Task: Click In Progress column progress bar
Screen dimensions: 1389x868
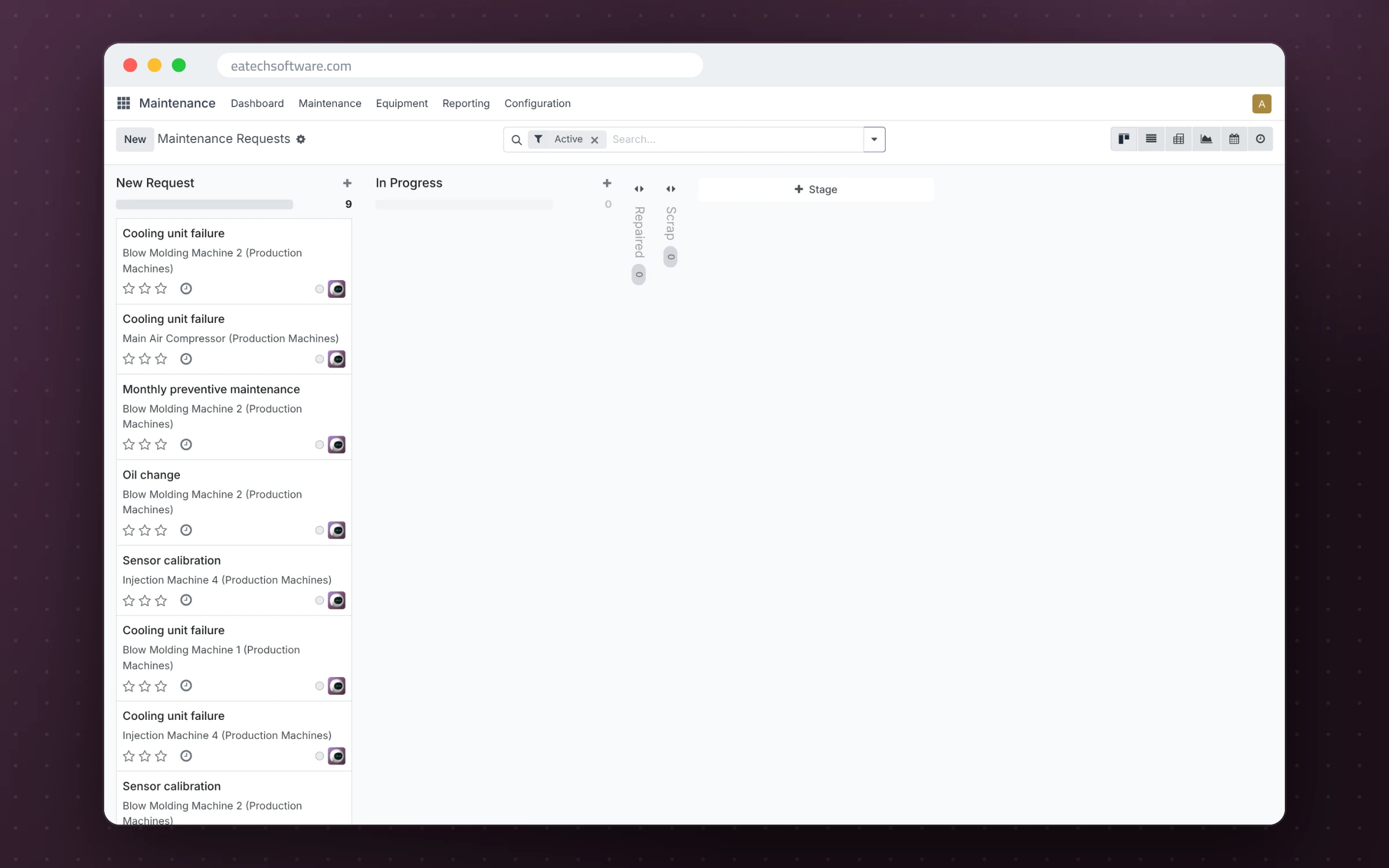Action: coord(464,204)
